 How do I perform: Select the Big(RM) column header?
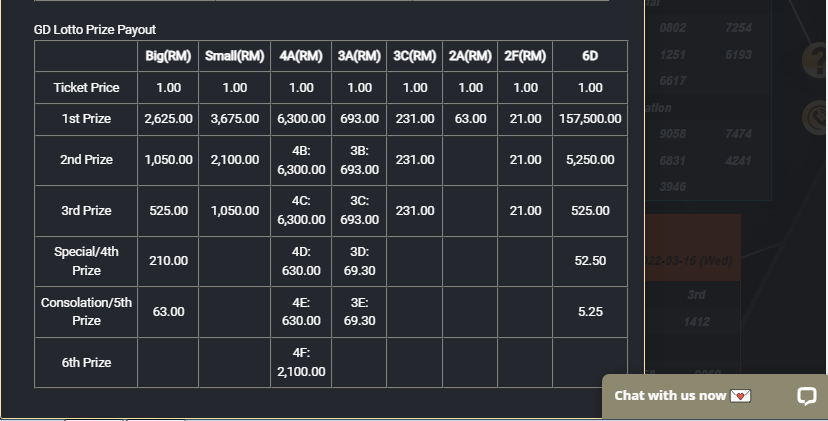click(x=168, y=56)
